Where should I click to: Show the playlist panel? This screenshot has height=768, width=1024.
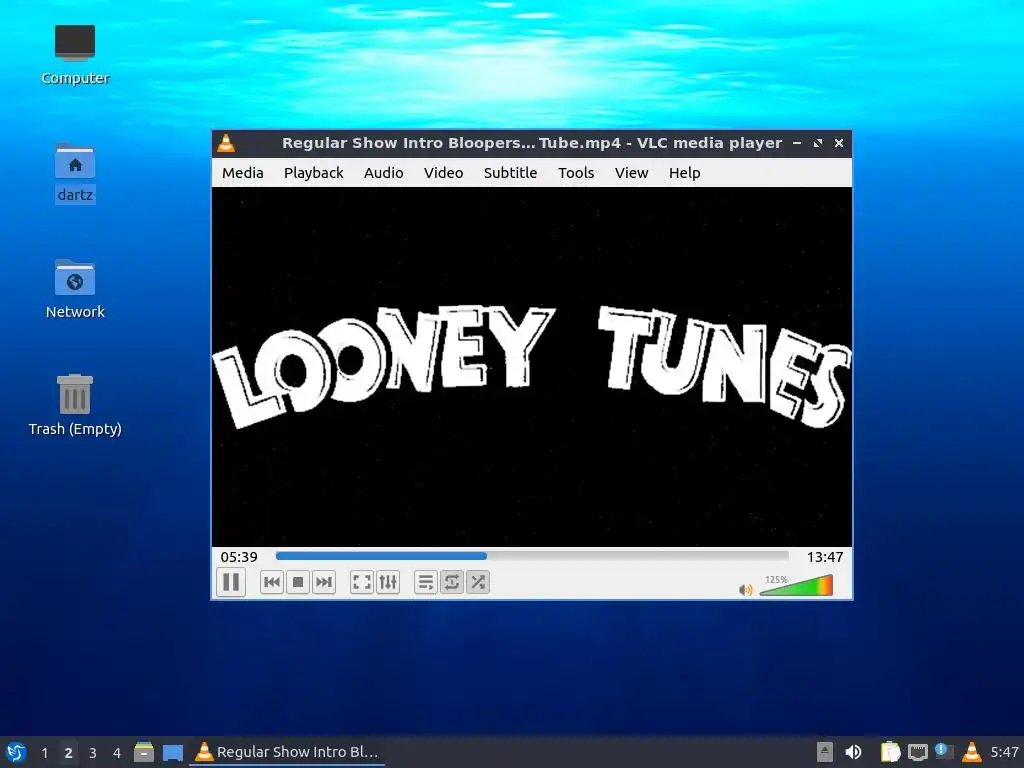tap(425, 582)
